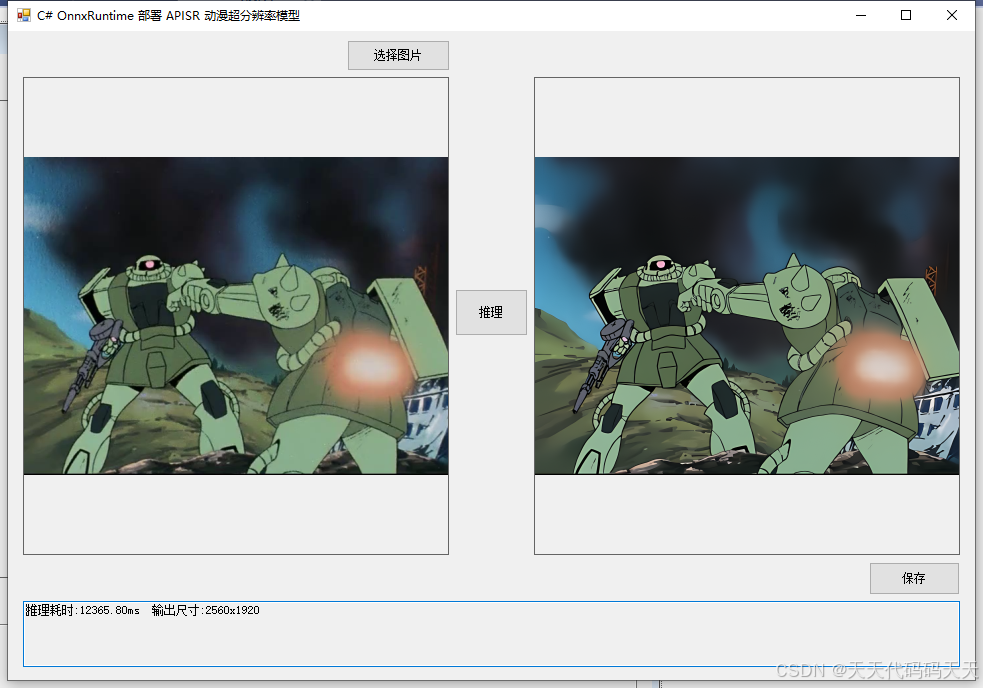Click the 选择图片 button

tap(398, 55)
